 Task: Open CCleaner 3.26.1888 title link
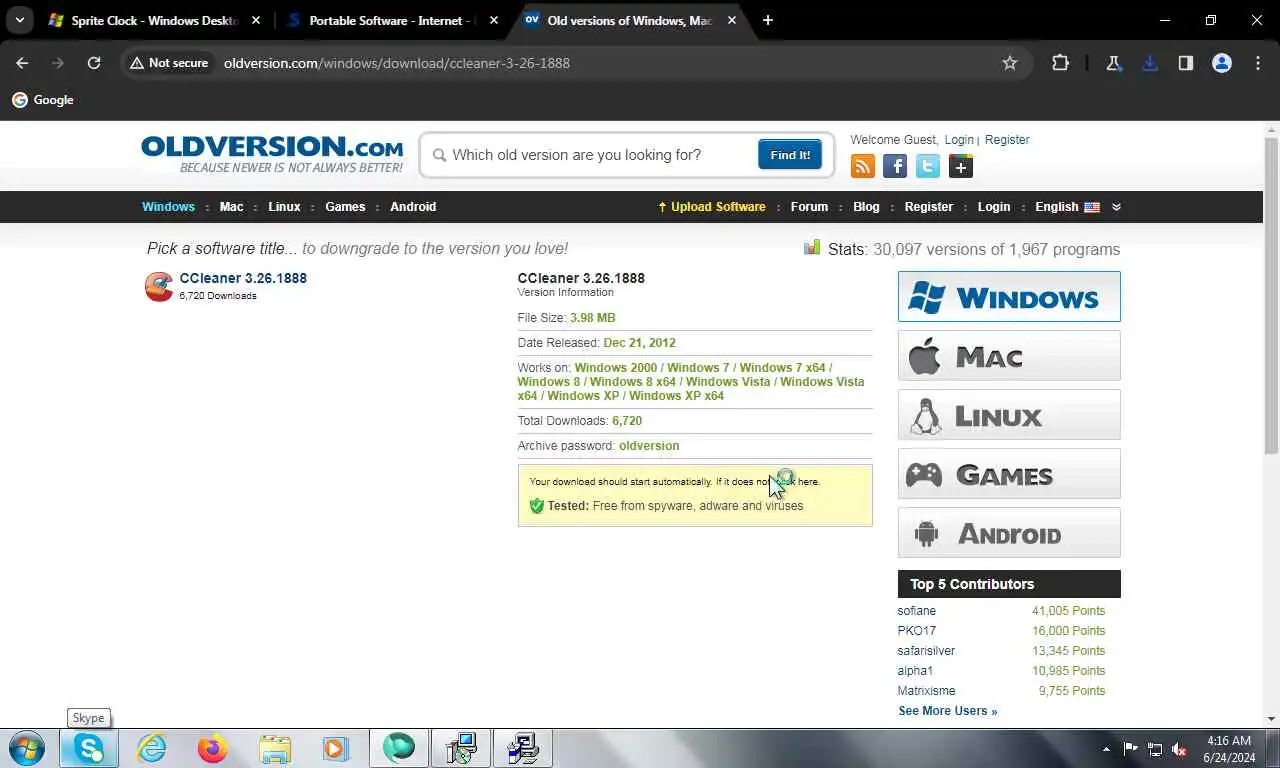[243, 278]
